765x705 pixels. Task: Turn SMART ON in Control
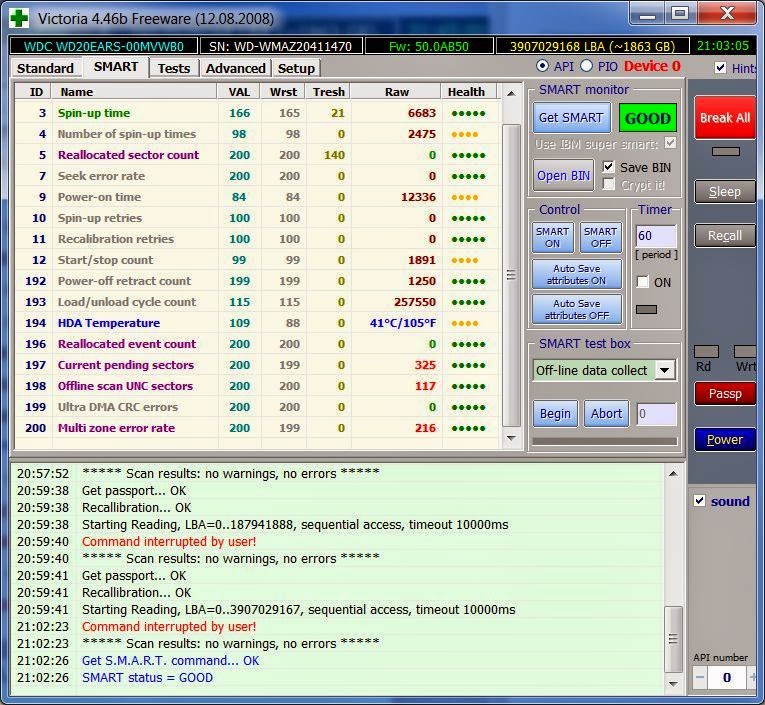point(552,237)
